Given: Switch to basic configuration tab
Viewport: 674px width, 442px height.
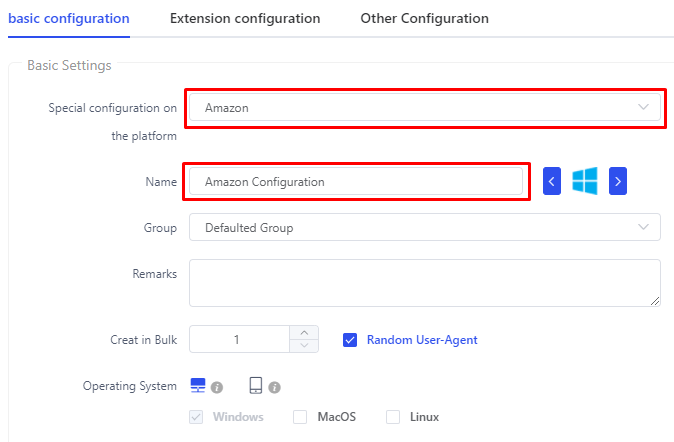Looking at the screenshot, I should [x=69, y=18].
